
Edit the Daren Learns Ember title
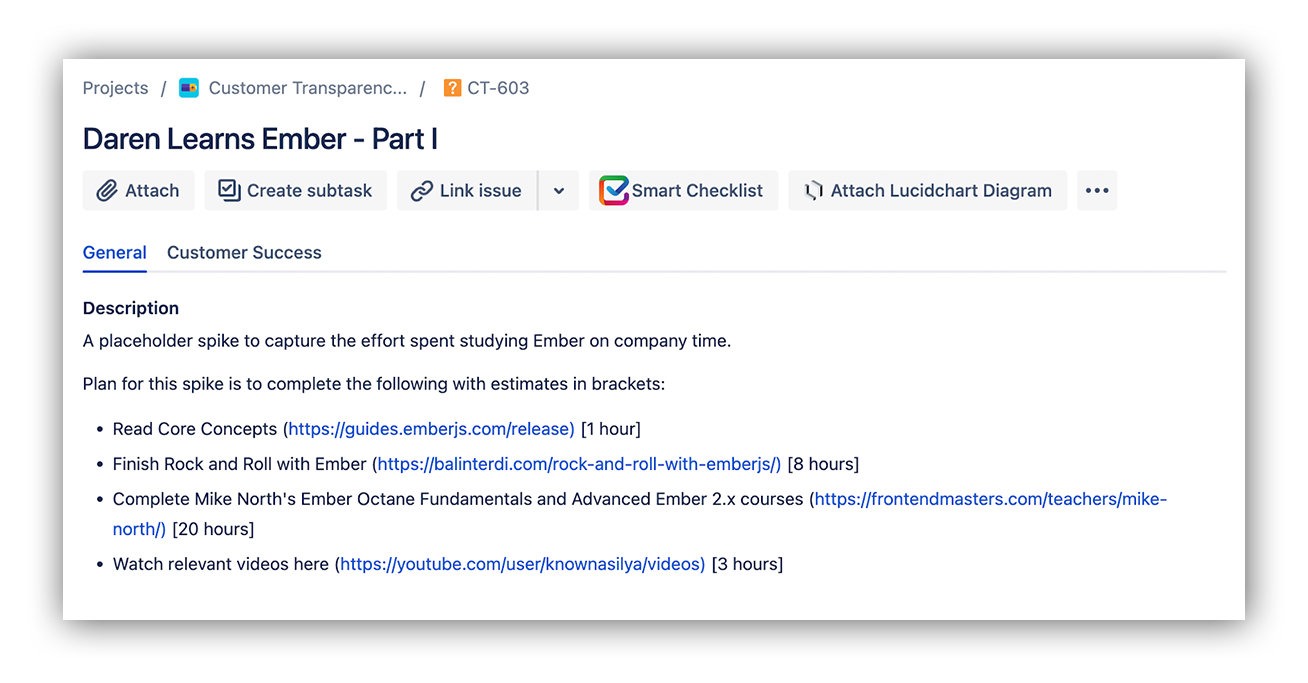tap(260, 139)
